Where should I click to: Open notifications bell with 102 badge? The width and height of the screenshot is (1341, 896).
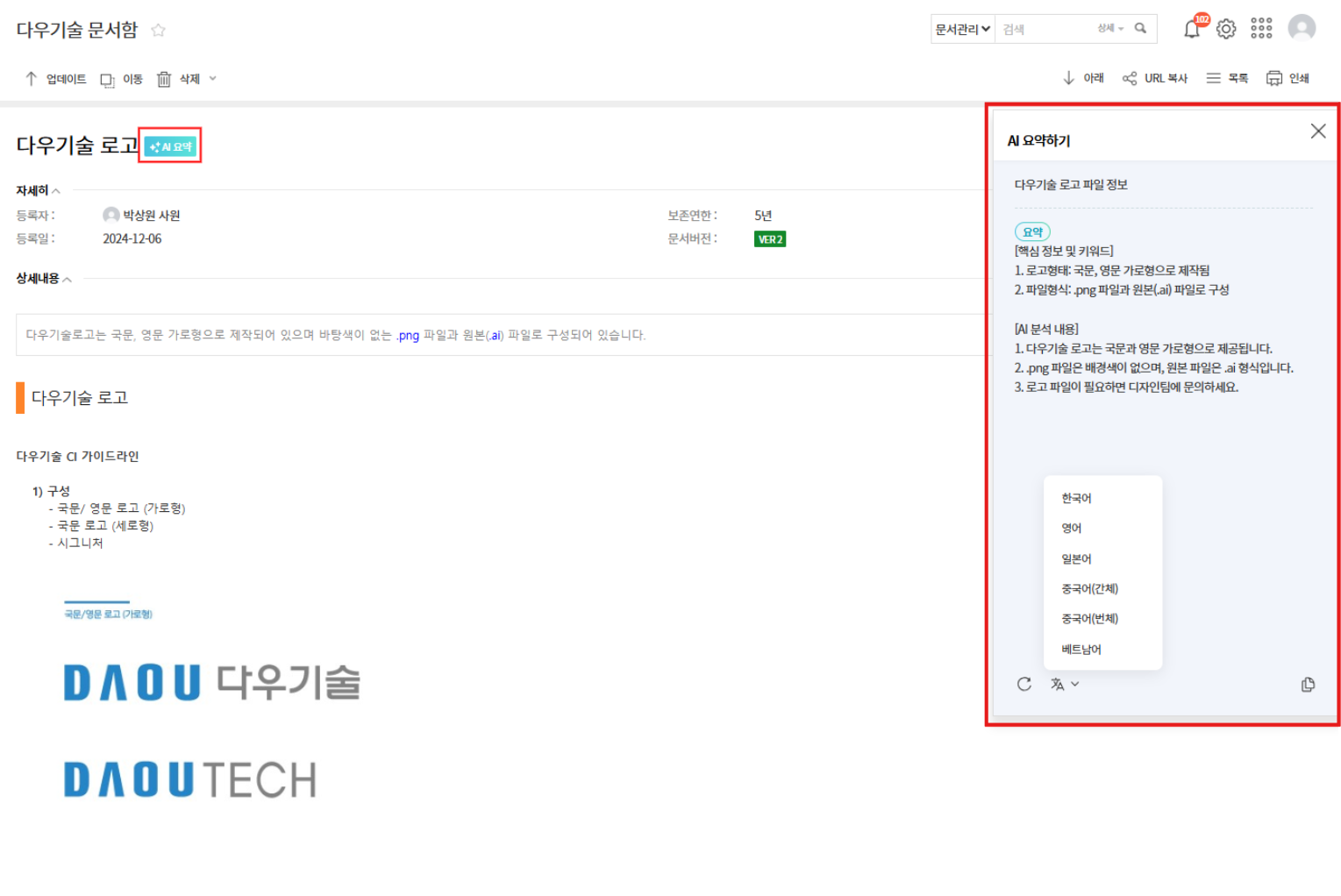point(1192,29)
